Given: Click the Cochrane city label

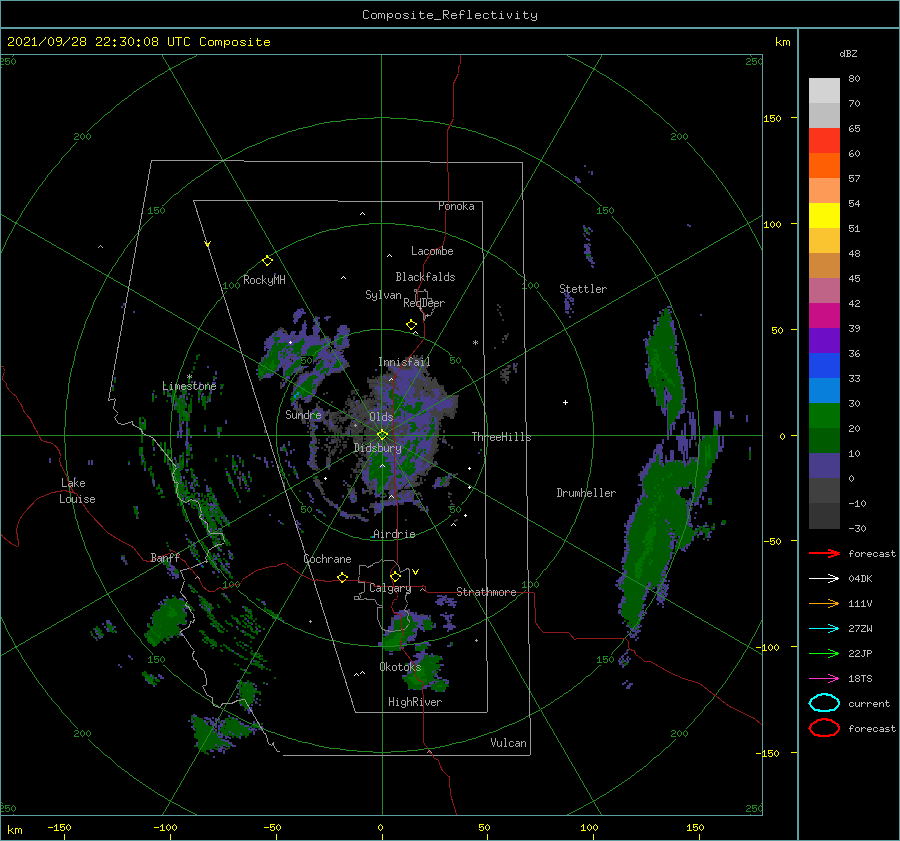Looking at the screenshot, I should coord(327,559).
